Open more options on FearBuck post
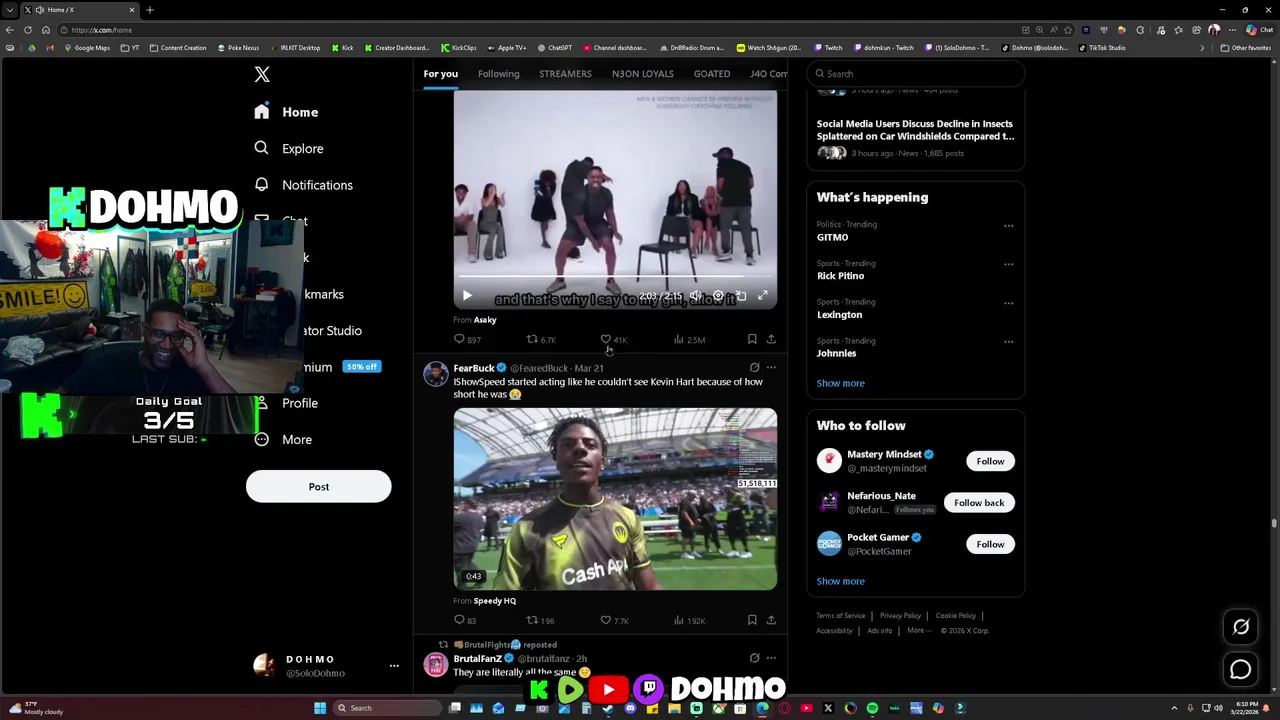 click(771, 368)
